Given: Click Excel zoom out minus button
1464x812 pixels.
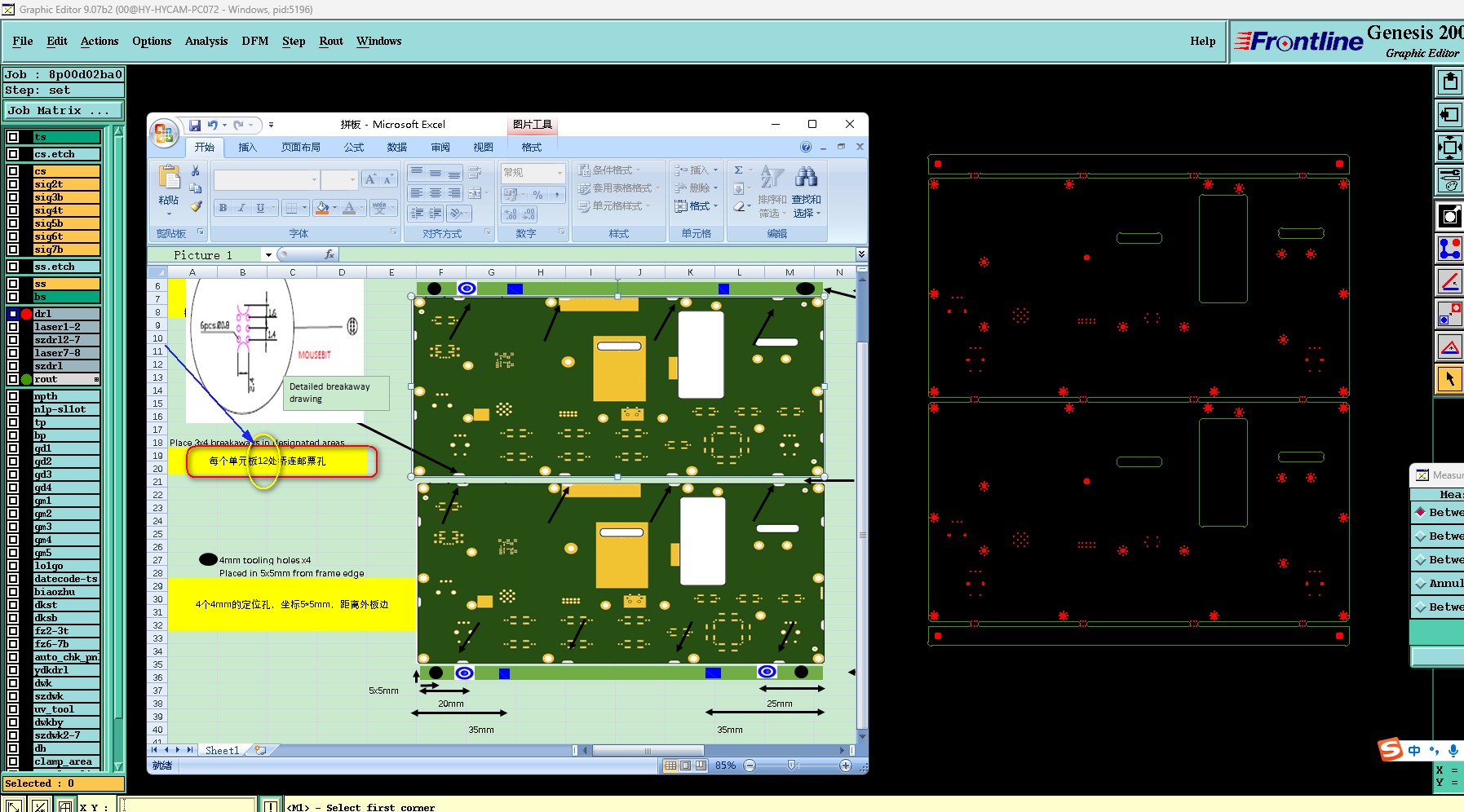Looking at the screenshot, I should coord(750,766).
